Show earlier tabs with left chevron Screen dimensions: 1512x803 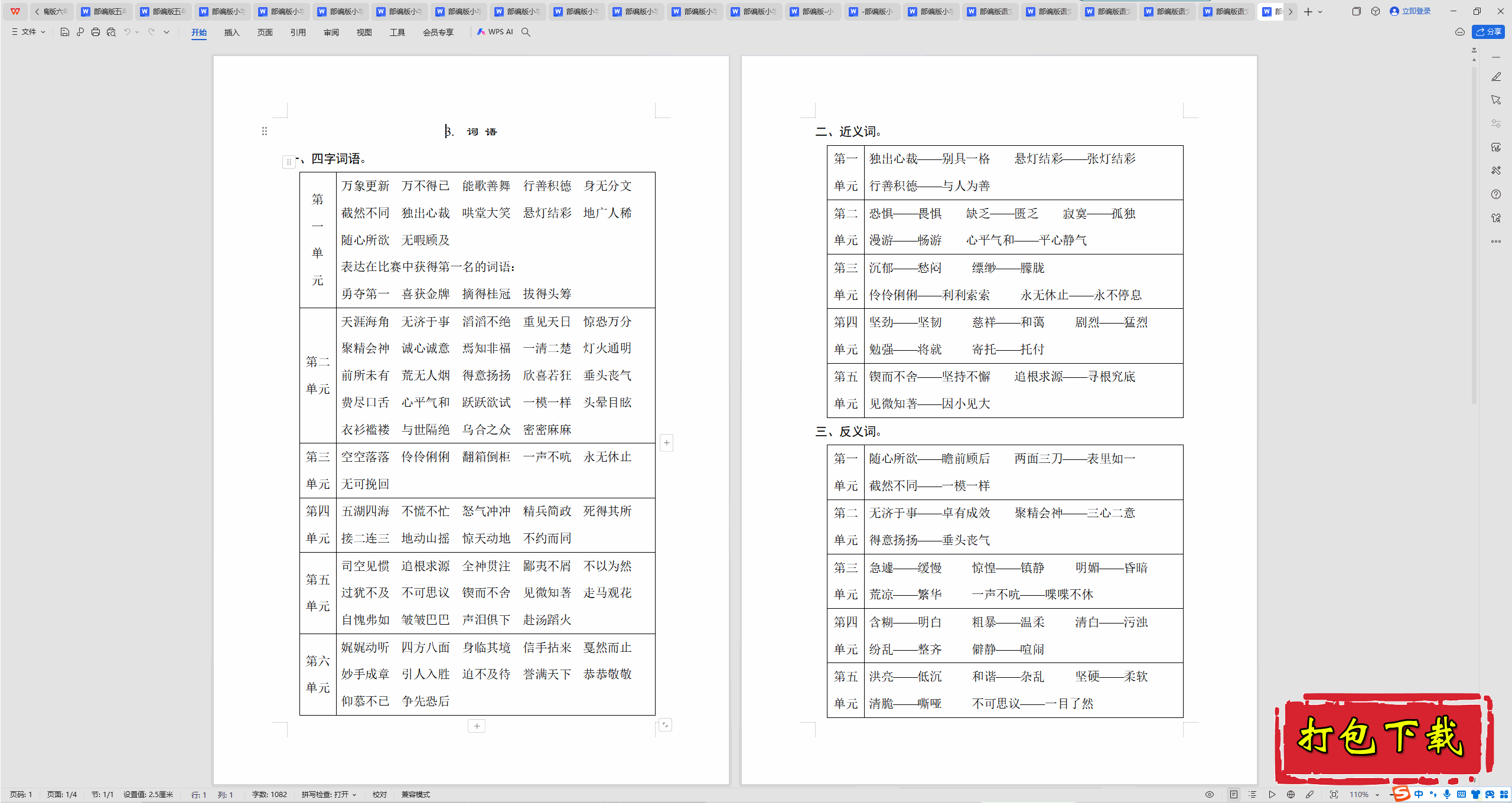pos(37,11)
